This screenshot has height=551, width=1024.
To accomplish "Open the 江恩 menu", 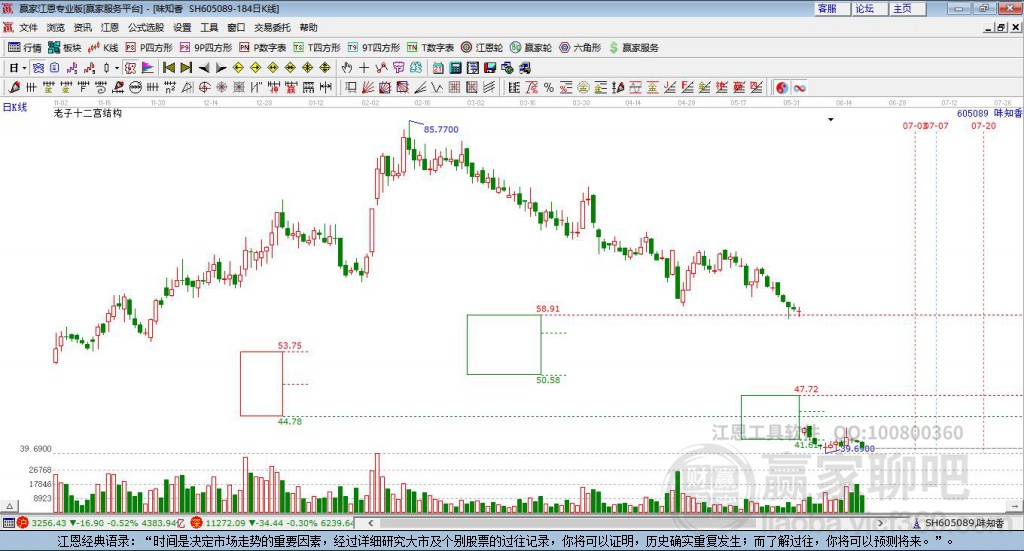I will (110, 27).
